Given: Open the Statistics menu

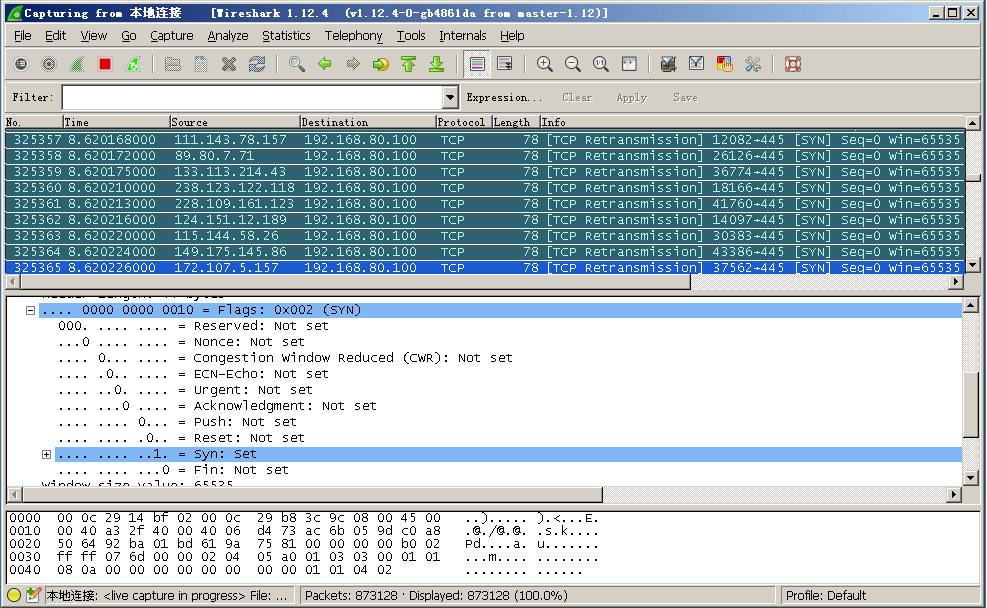Looking at the screenshot, I should 286,36.
